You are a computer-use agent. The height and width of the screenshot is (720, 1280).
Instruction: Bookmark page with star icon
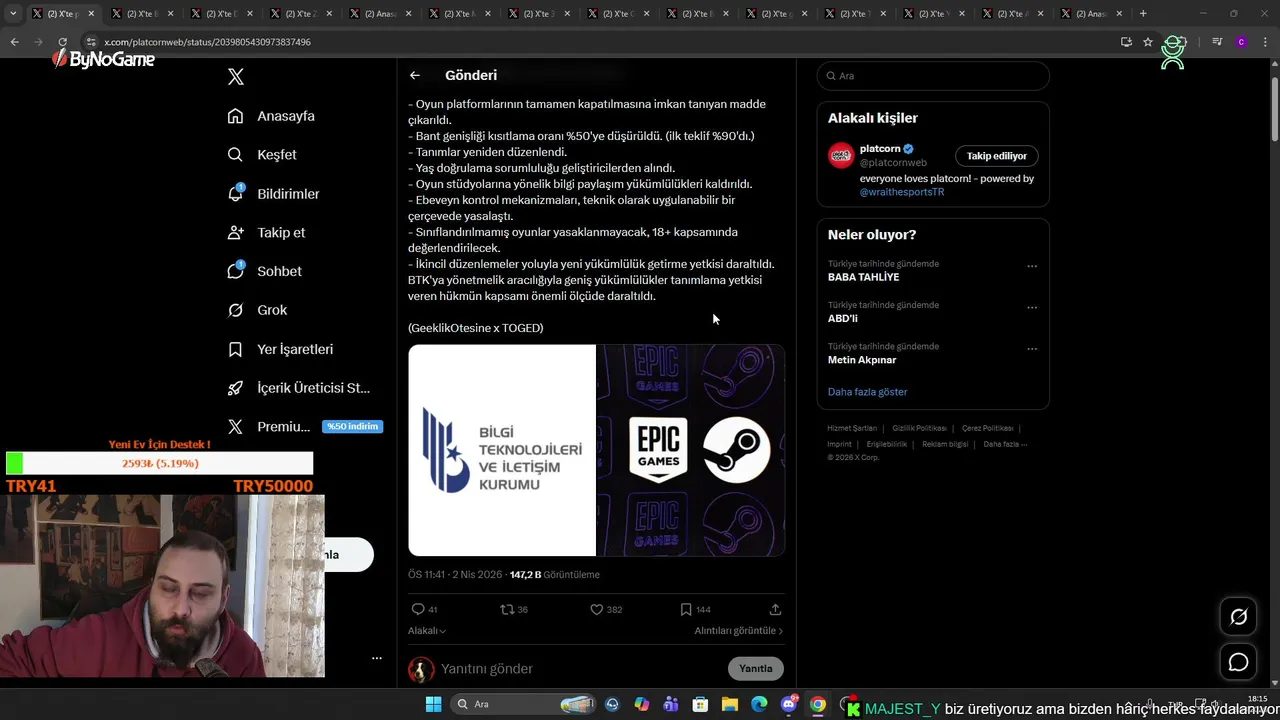(x=1148, y=42)
